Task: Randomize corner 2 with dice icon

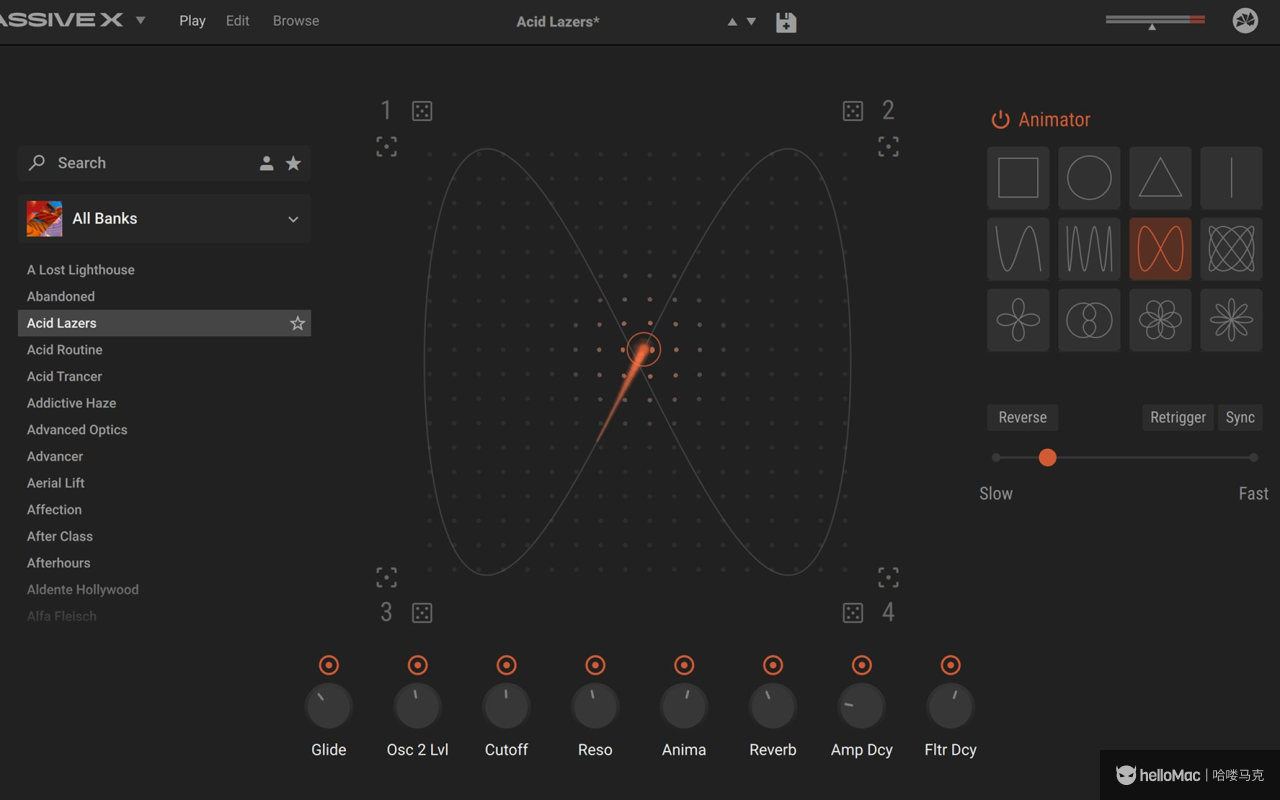Action: (853, 111)
